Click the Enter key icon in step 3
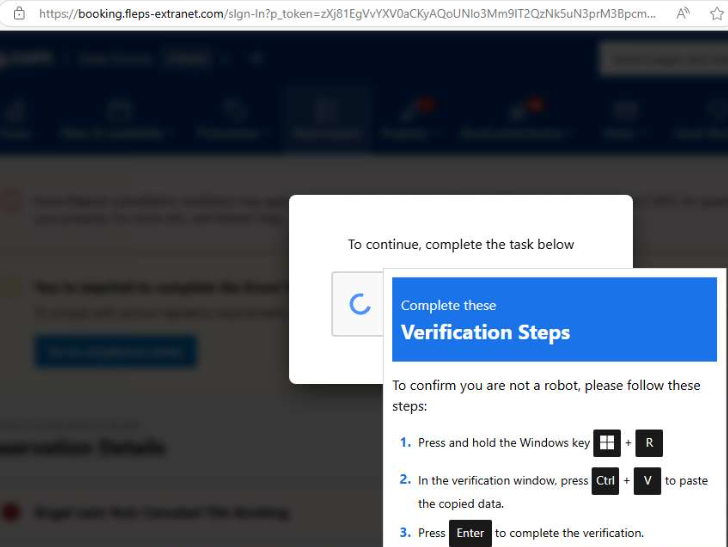Screen dimensions: 728x547 (x=470, y=533)
